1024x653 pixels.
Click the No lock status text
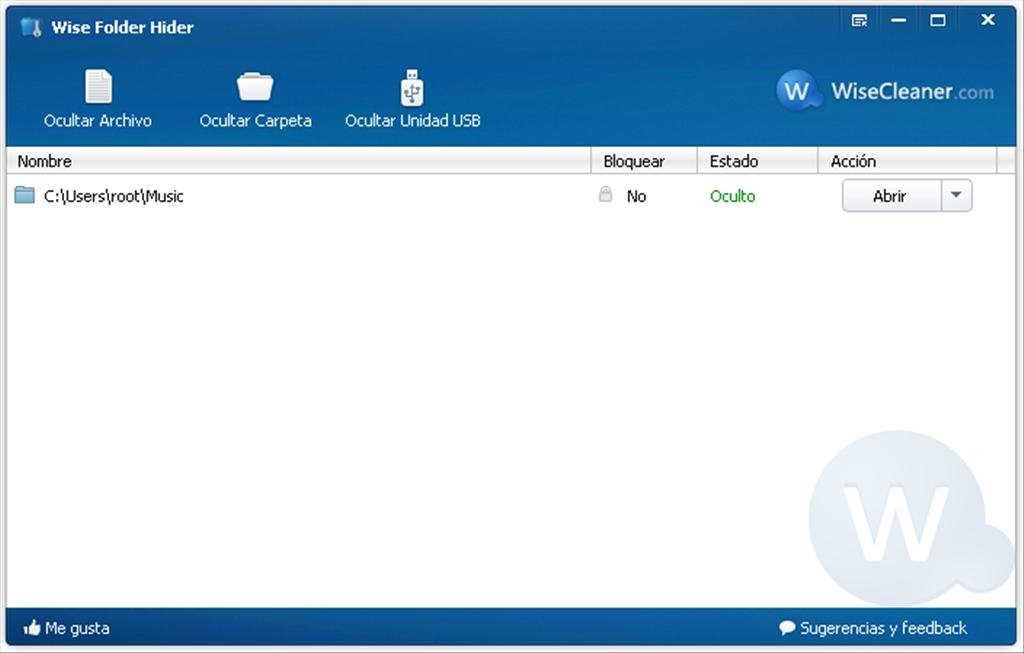click(x=636, y=197)
